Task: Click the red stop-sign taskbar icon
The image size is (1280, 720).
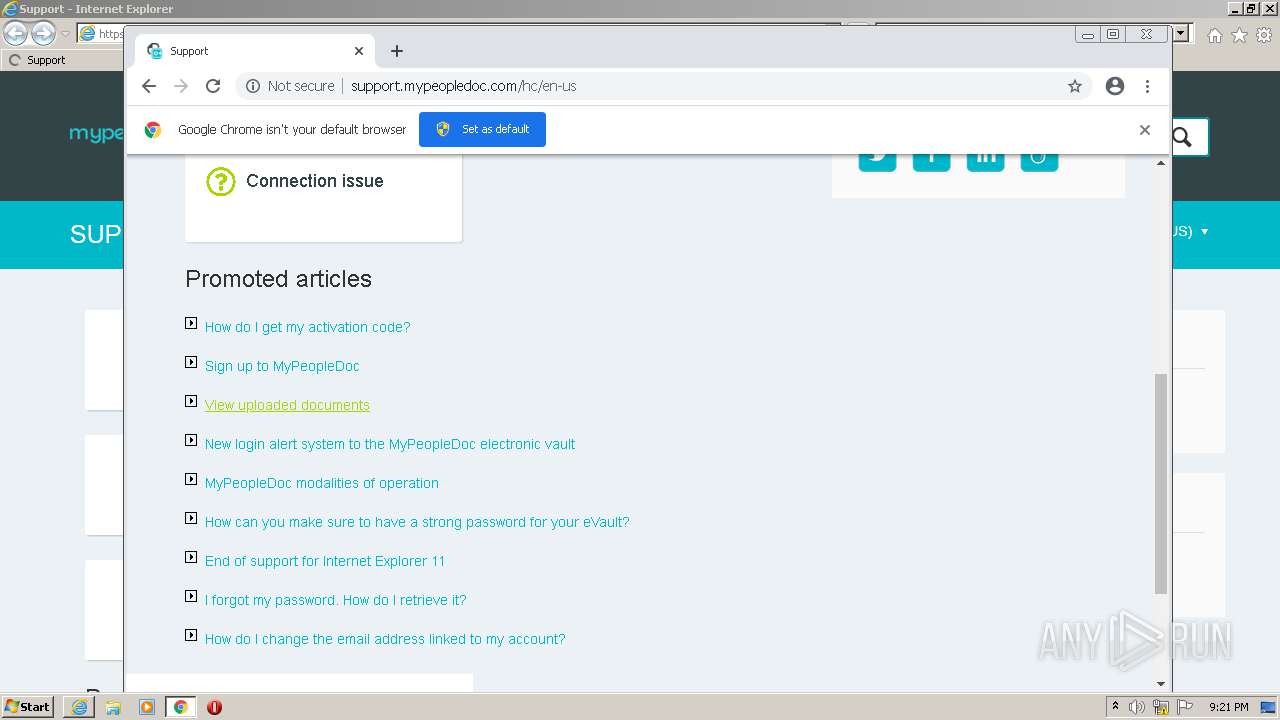Action: click(214, 707)
